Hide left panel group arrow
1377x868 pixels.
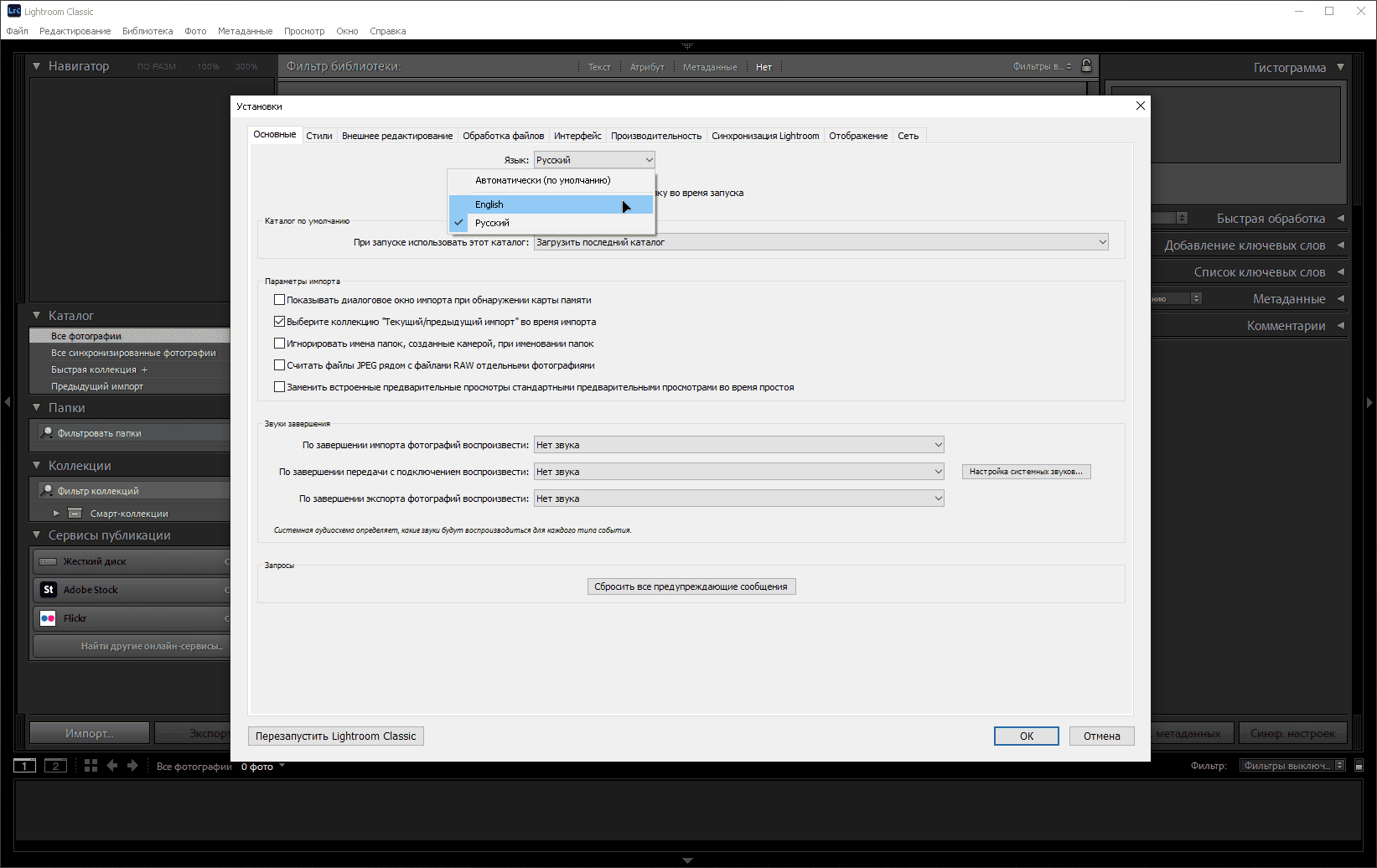click(x=7, y=402)
